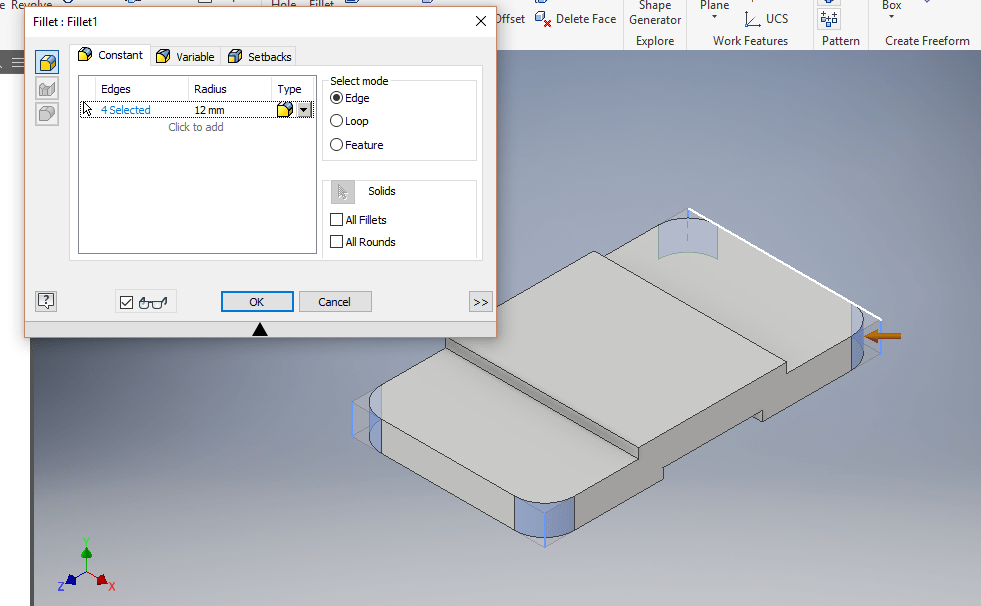Toggle the preview checkbox beside glasses

pos(126,303)
